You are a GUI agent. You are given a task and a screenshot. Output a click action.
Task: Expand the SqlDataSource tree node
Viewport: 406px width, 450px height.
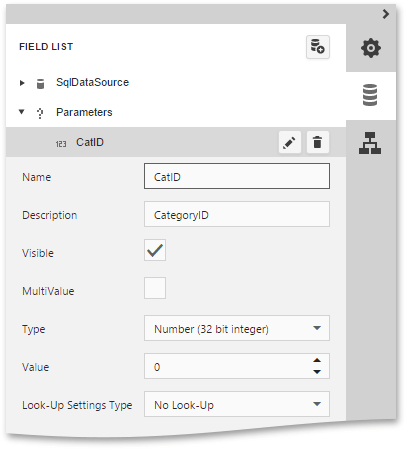22,83
